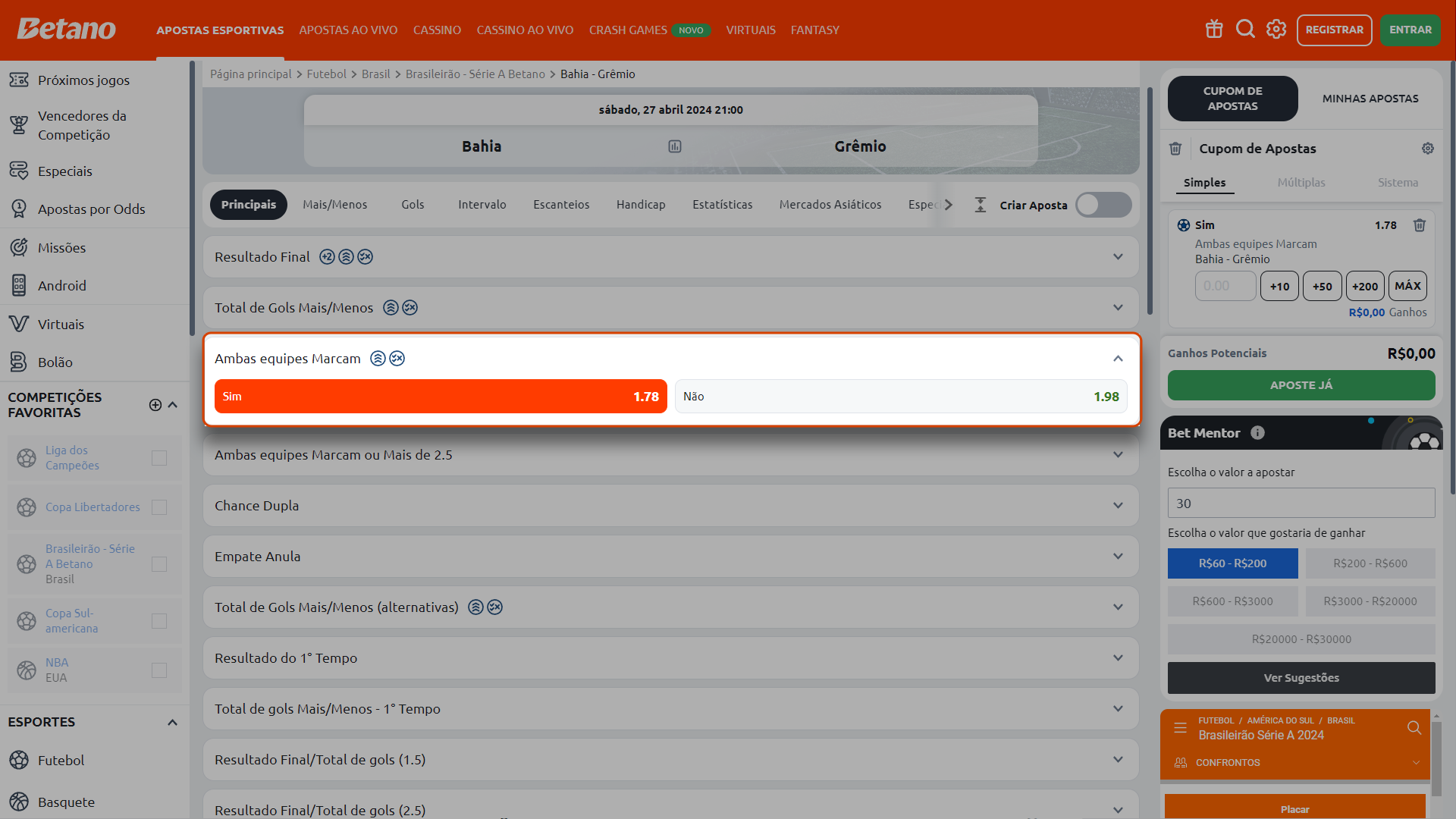The image size is (1456, 819).
Task: Check Brasileirão - Série A Betano checkbox
Action: (159, 564)
